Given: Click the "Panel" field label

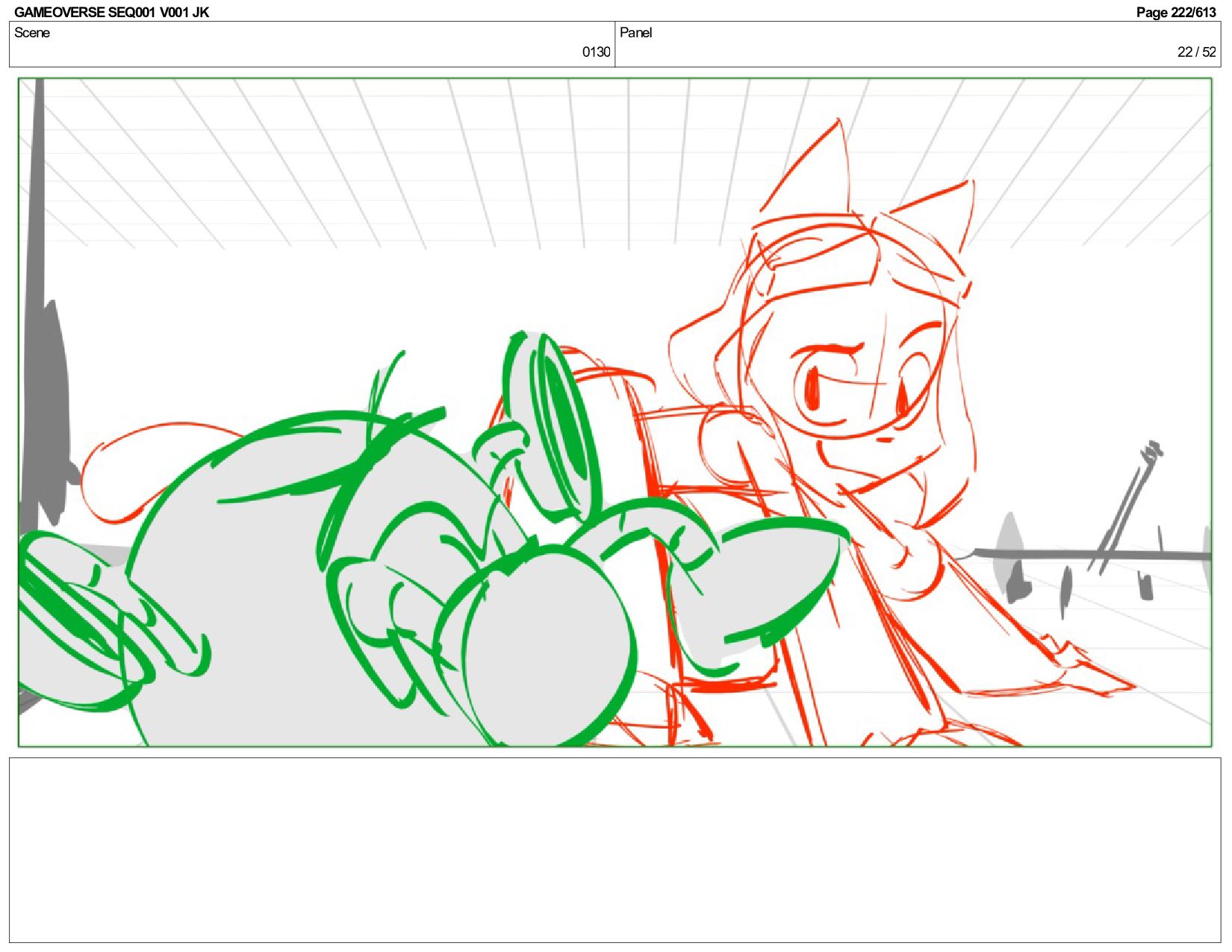Looking at the screenshot, I should [x=636, y=32].
